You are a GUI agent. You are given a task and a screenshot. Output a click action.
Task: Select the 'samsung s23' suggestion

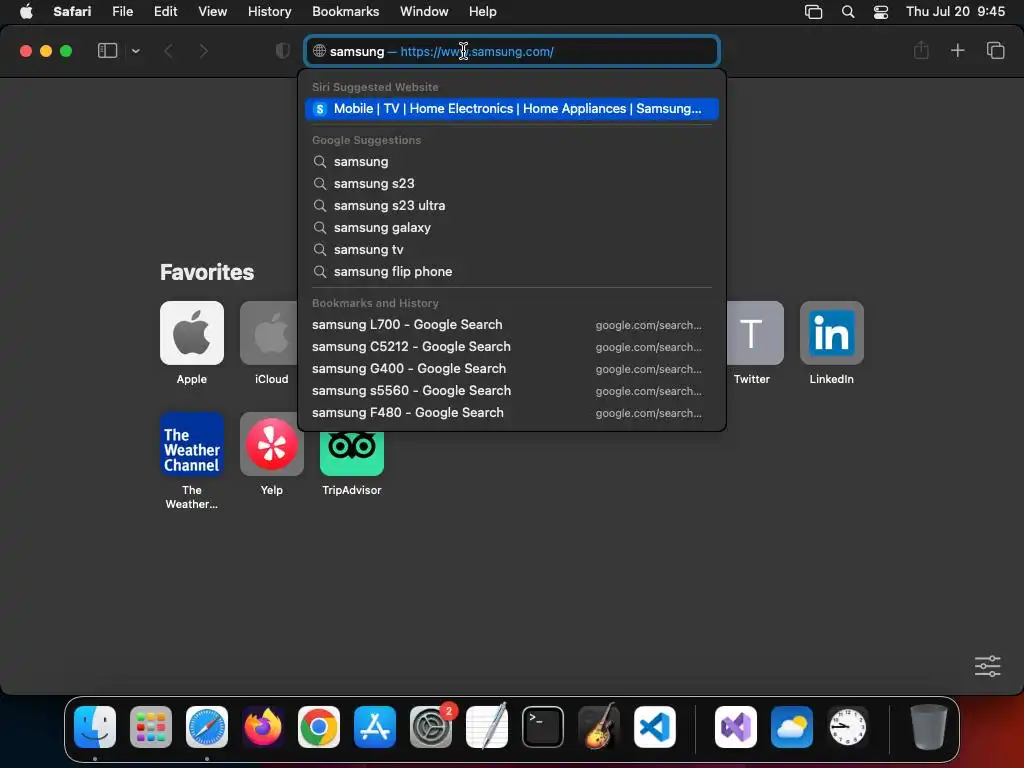pos(512,184)
